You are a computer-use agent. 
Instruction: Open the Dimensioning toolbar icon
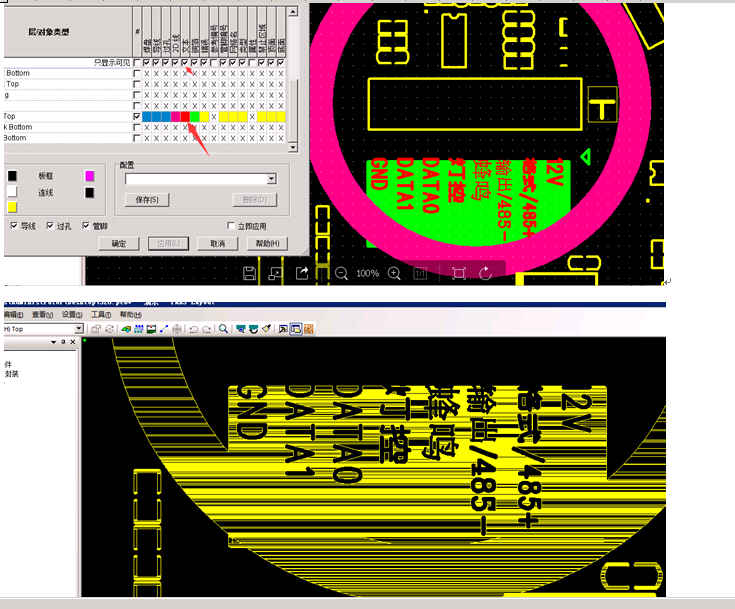[x=151, y=329]
